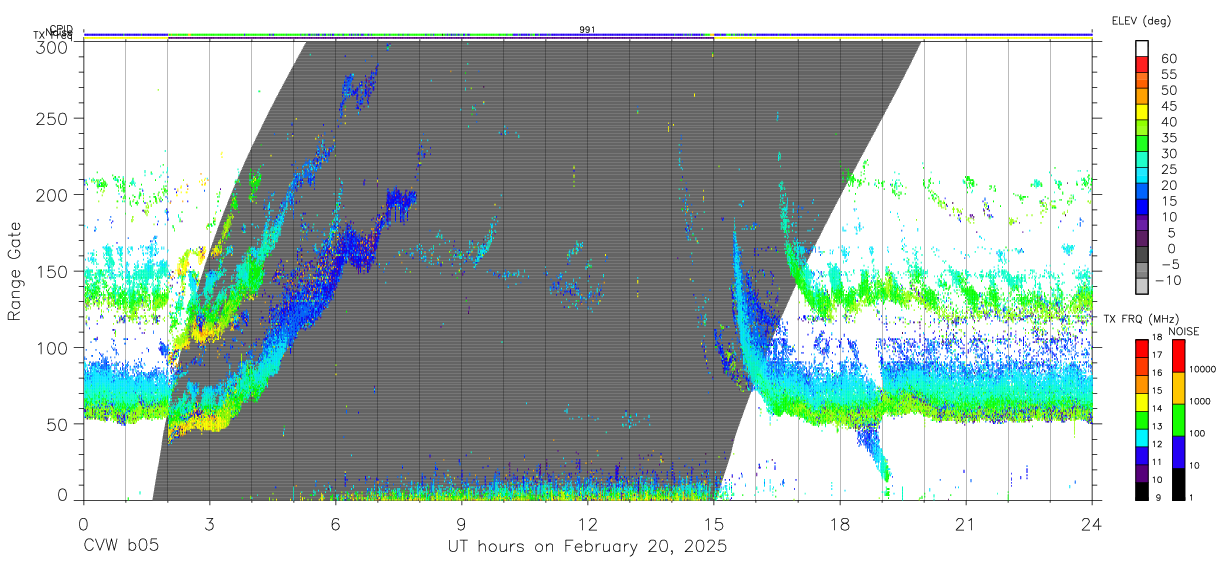
Task: Click NOISE legend label '1'
Action: pos(1191,497)
